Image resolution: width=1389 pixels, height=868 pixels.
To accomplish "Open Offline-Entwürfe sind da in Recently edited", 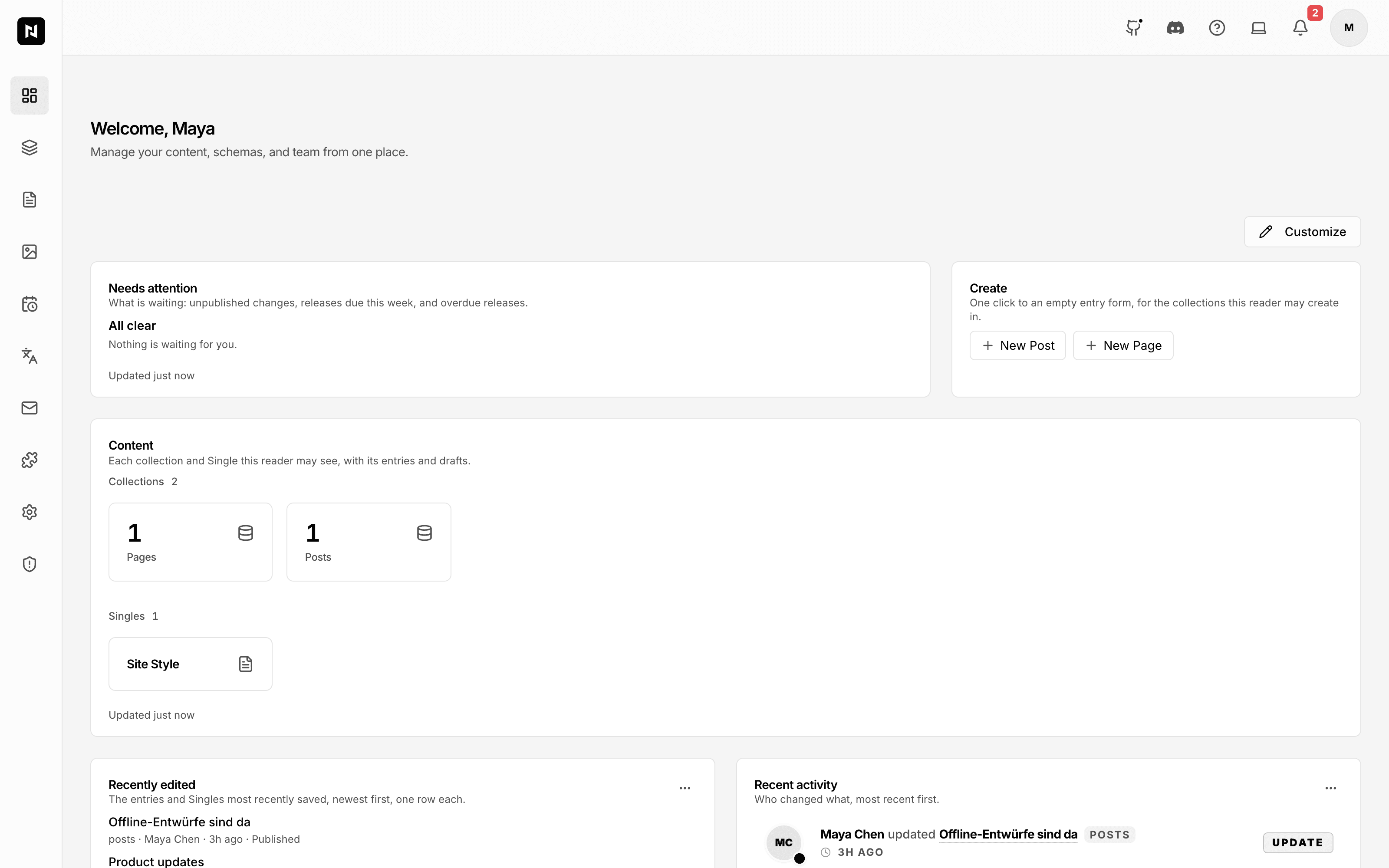I will pyautogui.click(x=180, y=822).
